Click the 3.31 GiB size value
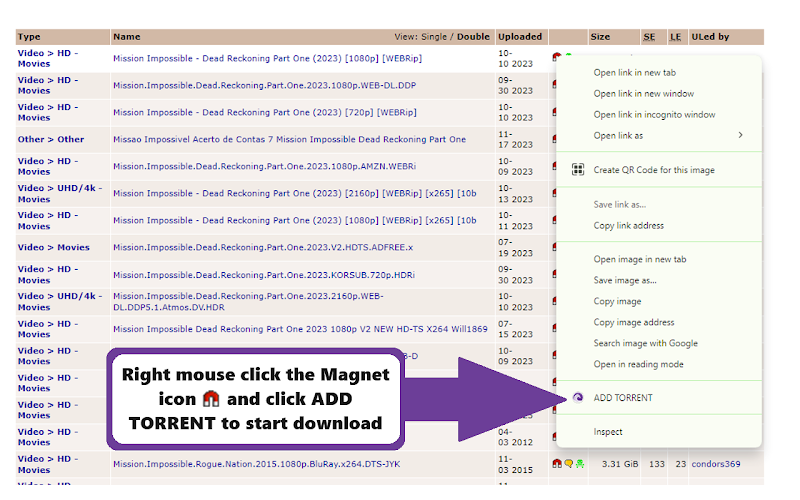The height and width of the screenshot is (500, 800). click(x=619, y=464)
